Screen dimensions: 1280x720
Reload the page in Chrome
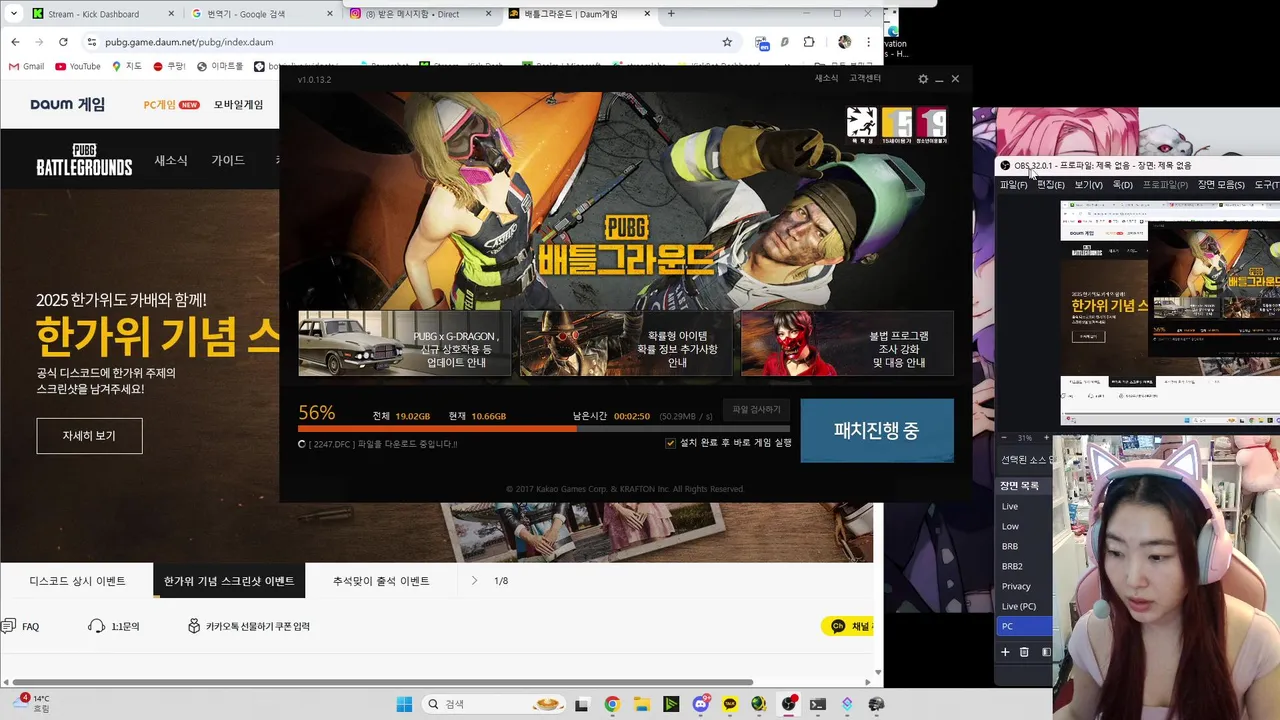(63, 42)
